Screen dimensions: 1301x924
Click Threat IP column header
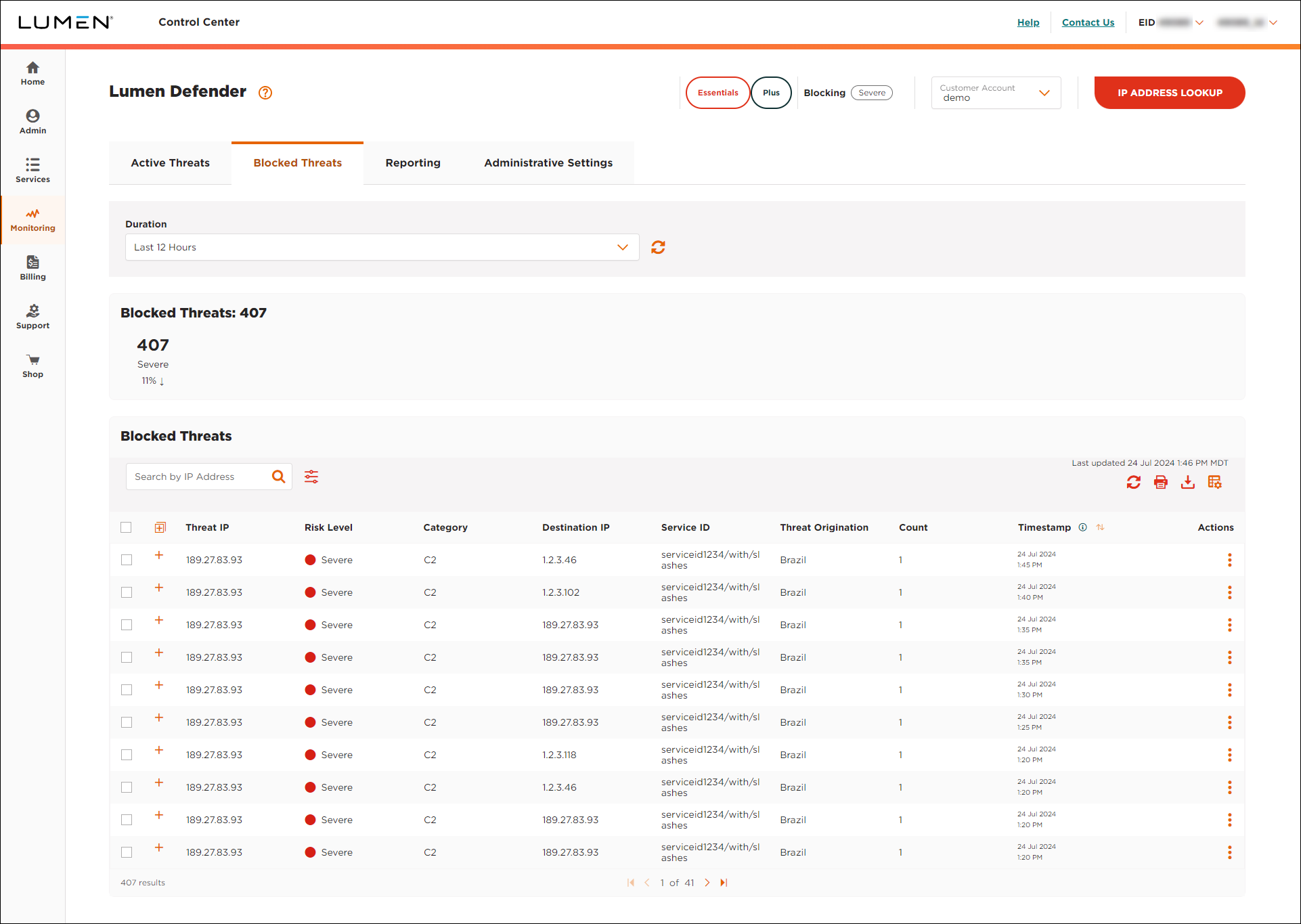coord(207,527)
